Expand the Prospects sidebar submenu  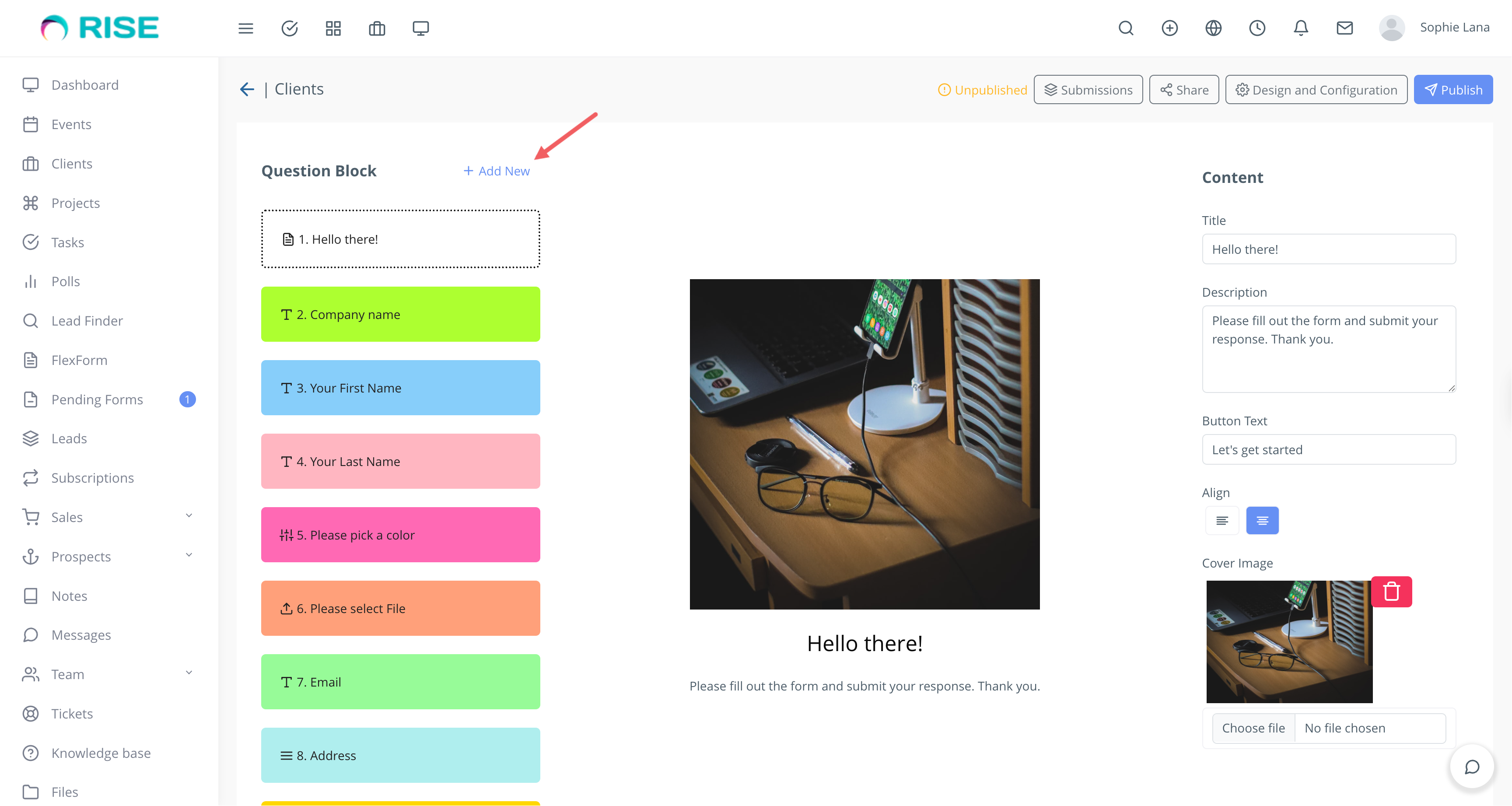tap(189, 555)
